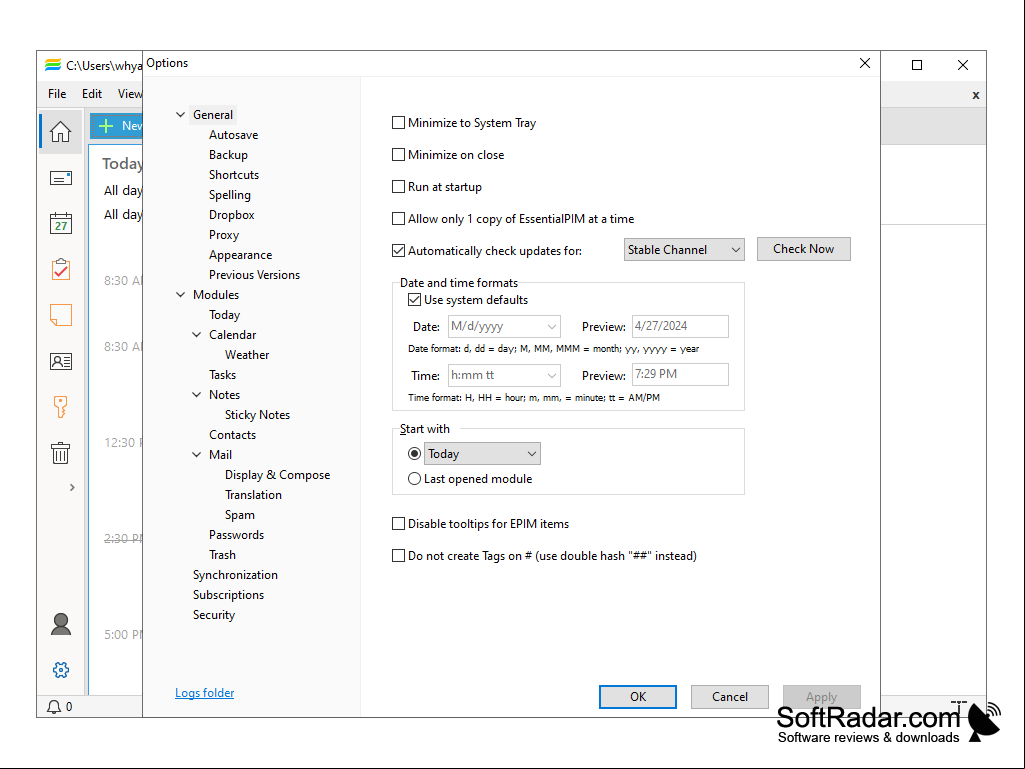Collapse the Notes tree node

coord(196,394)
